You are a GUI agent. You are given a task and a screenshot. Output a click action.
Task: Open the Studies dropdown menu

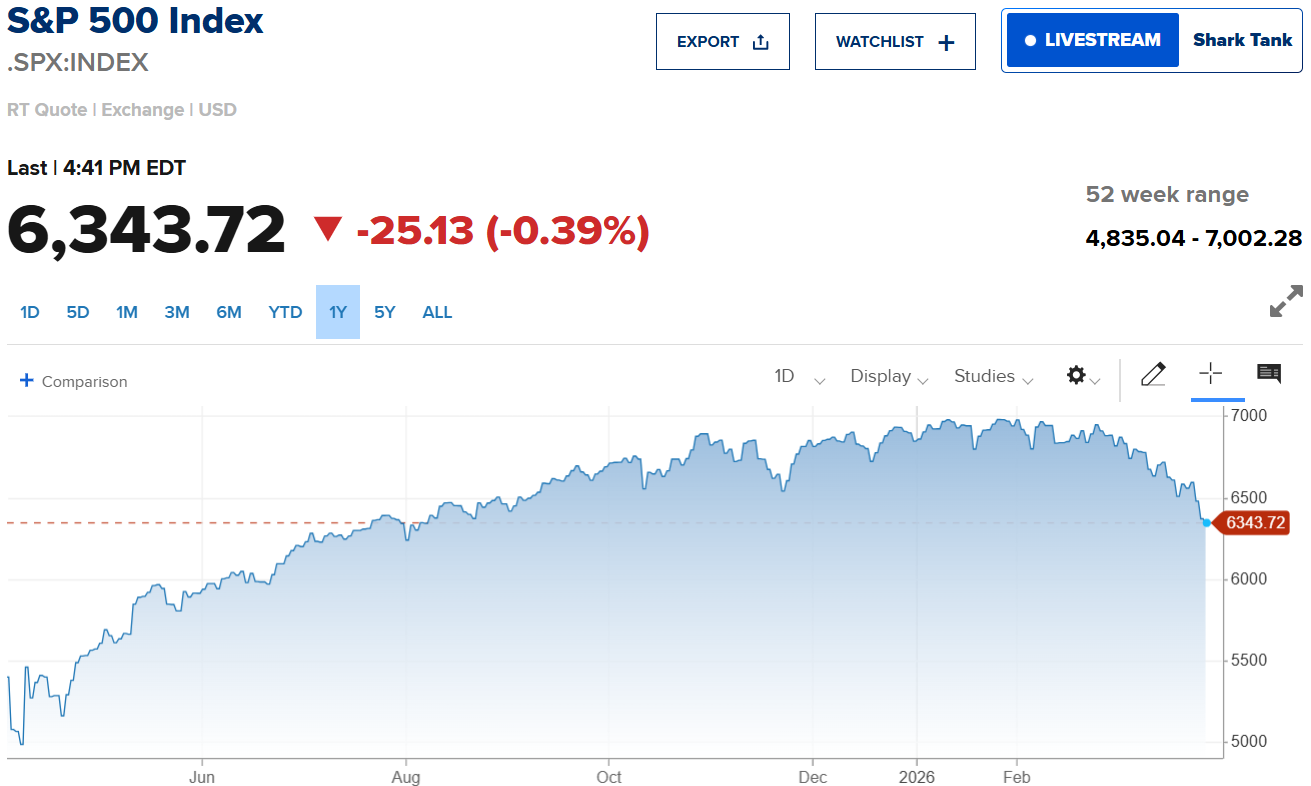[991, 377]
